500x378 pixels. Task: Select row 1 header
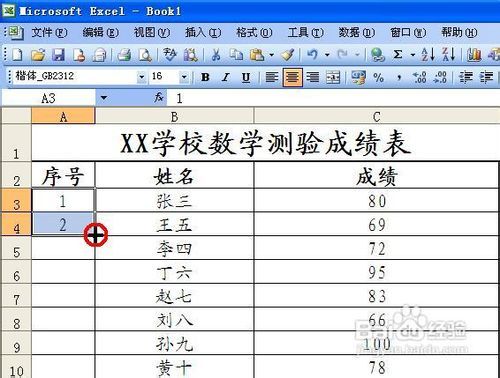(x=16, y=143)
